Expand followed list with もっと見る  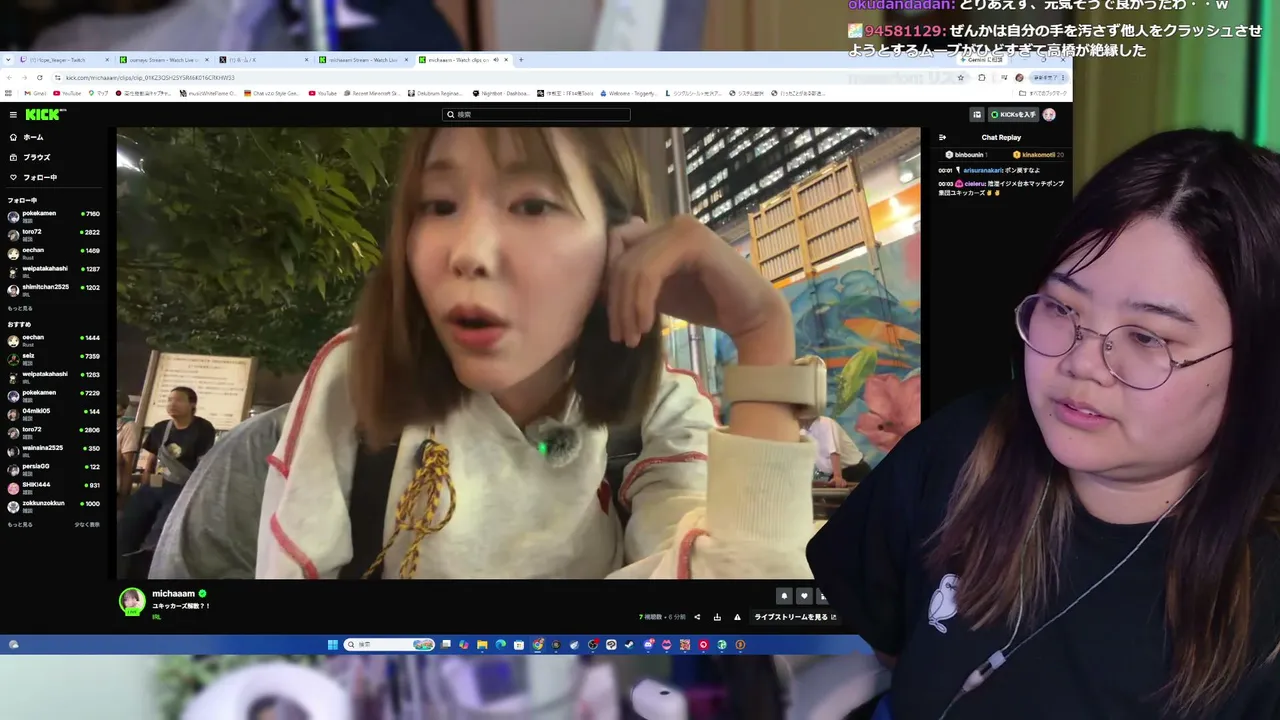[x=20, y=308]
